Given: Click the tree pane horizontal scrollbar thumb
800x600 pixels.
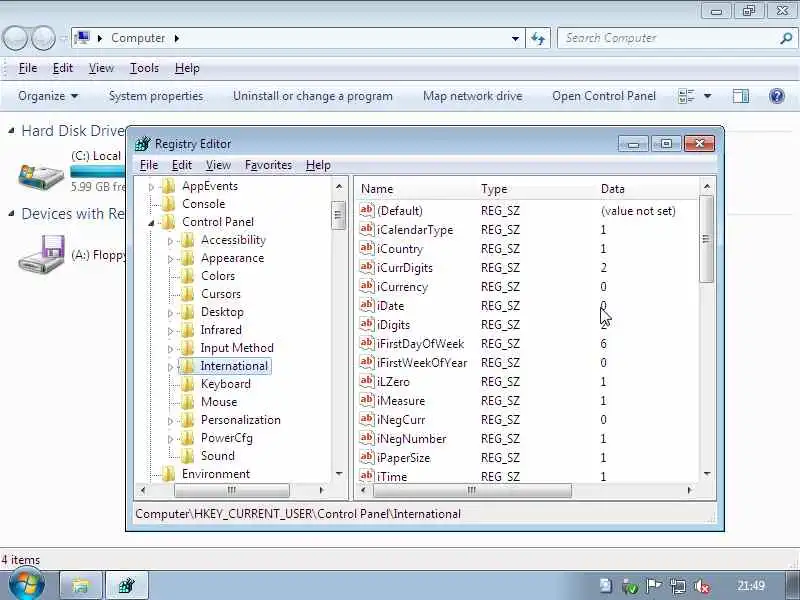Looking at the screenshot, I should 232,490.
